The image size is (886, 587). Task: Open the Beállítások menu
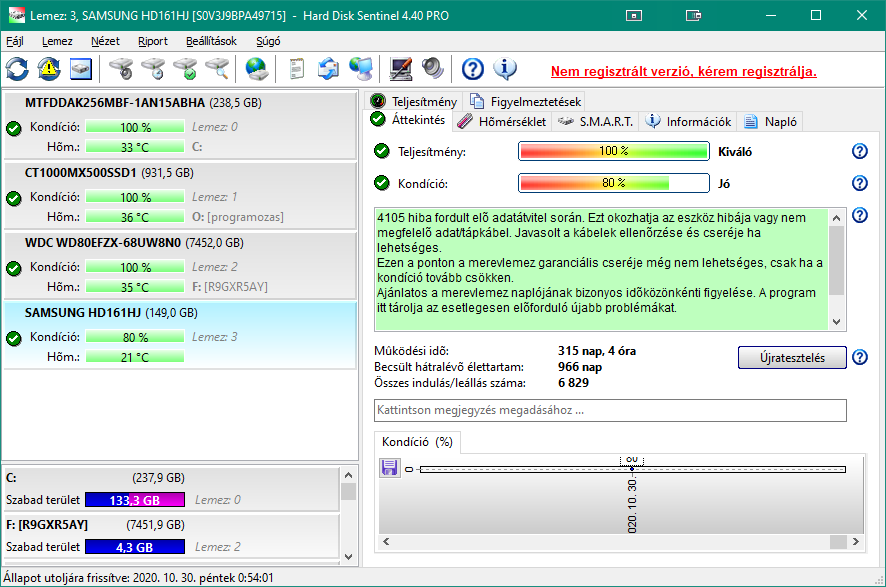tap(211, 41)
